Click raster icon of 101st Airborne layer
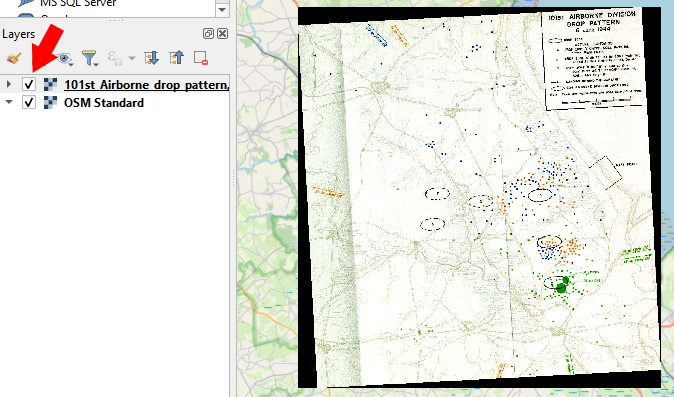674x397 pixels. point(50,84)
